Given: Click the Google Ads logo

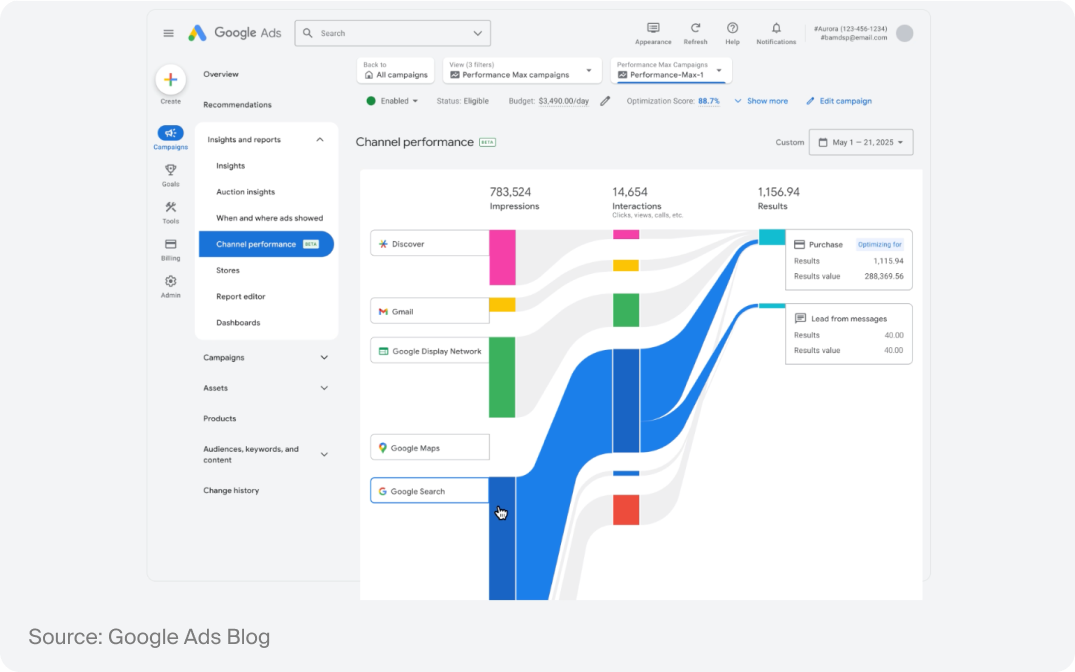Looking at the screenshot, I should pyautogui.click(x=234, y=33).
